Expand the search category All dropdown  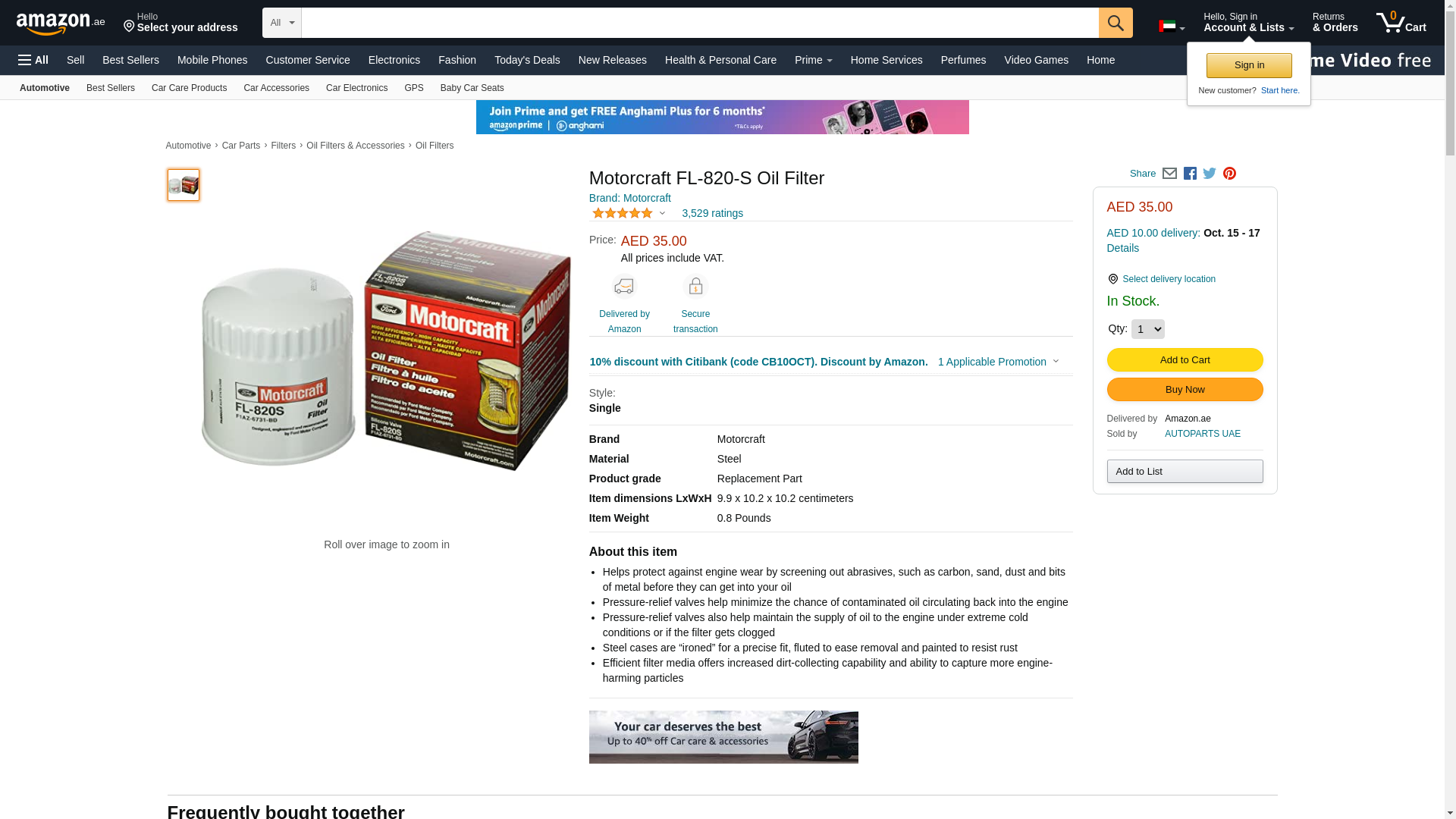(x=282, y=23)
